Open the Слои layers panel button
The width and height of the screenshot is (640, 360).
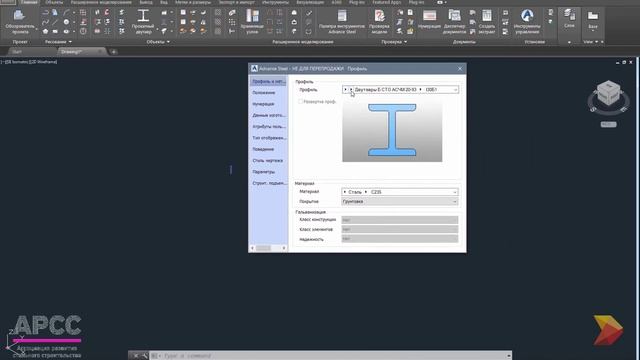pos(569,19)
